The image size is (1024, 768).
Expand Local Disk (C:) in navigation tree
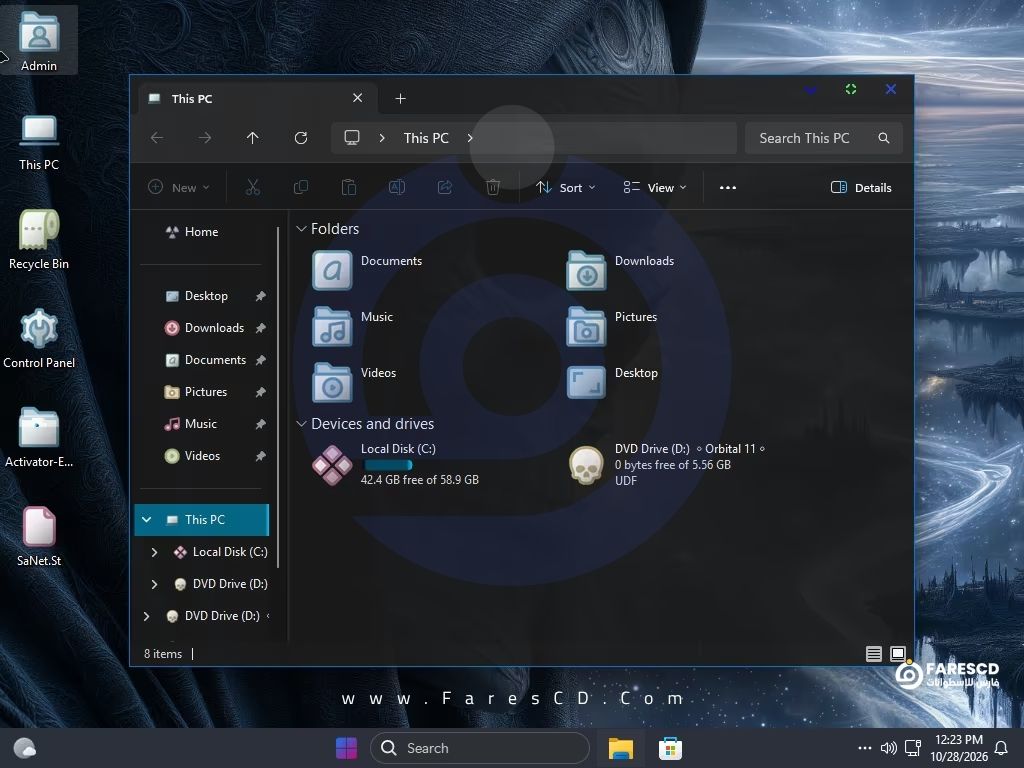click(154, 552)
